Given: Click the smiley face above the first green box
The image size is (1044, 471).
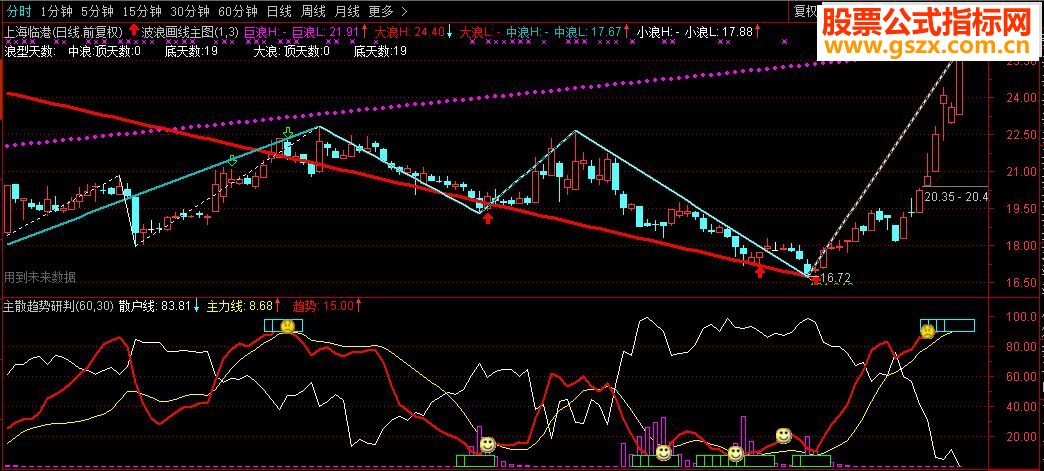Looking at the screenshot, I should 487,444.
